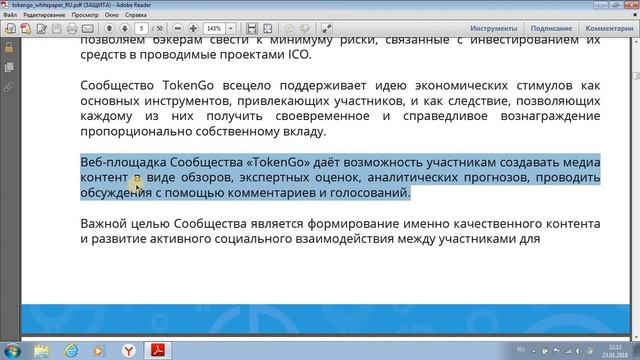640x360 pixels.
Task: Zoom in with the plus button
Action: [x=193, y=28]
